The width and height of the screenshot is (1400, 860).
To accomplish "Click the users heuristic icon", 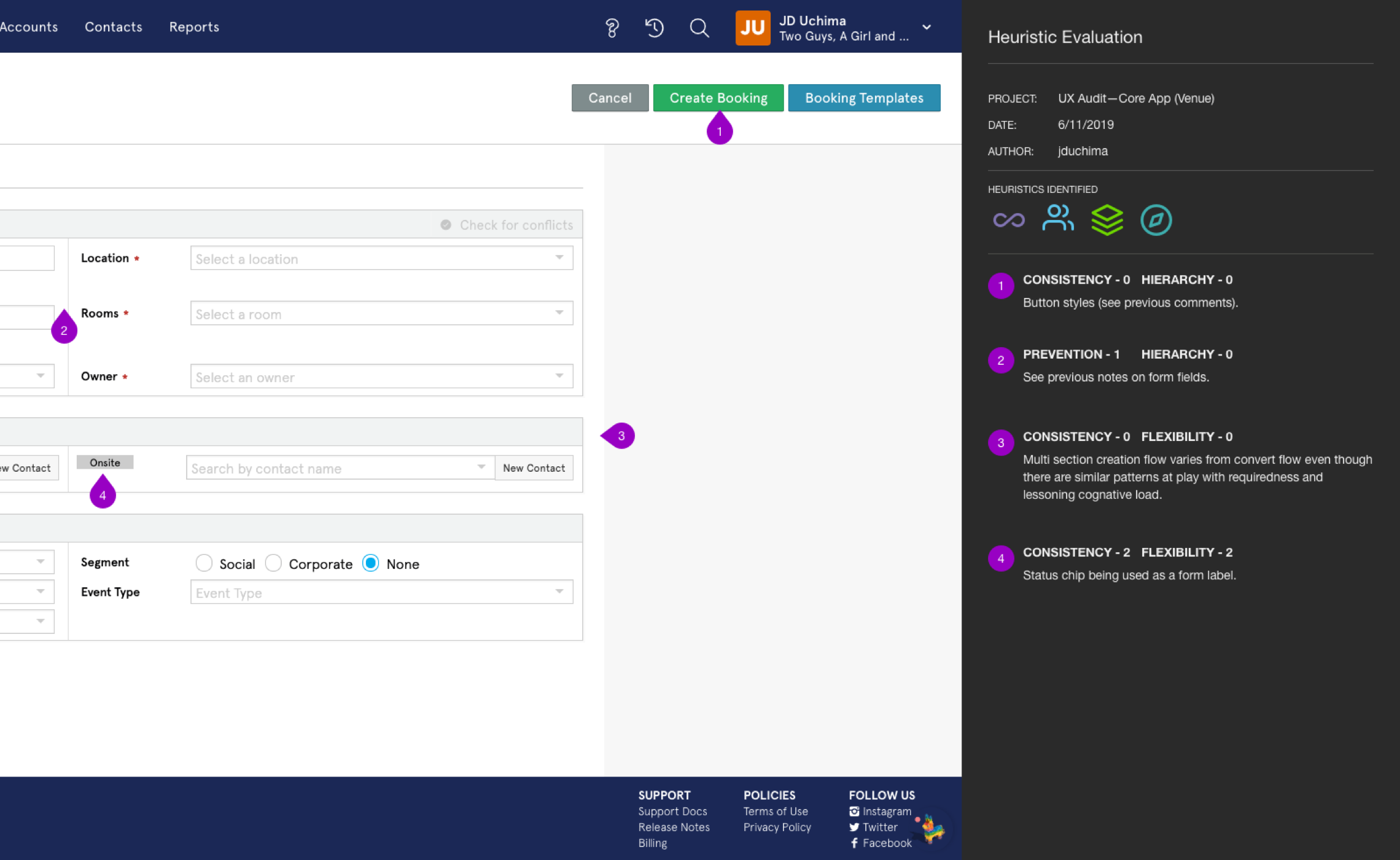I will point(1057,219).
